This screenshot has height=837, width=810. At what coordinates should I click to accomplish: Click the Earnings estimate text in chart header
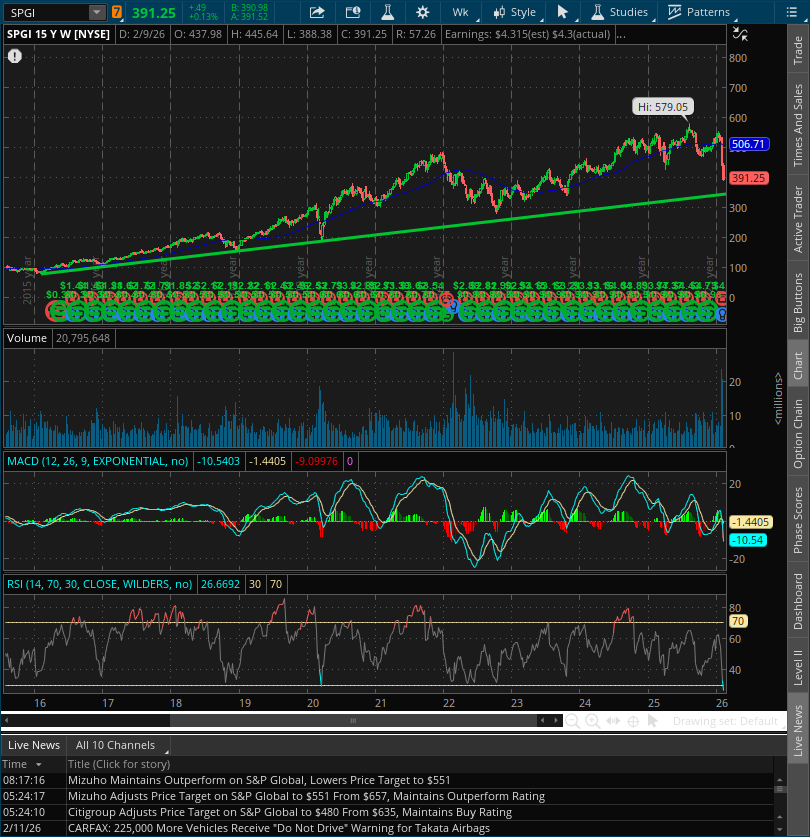click(528, 34)
